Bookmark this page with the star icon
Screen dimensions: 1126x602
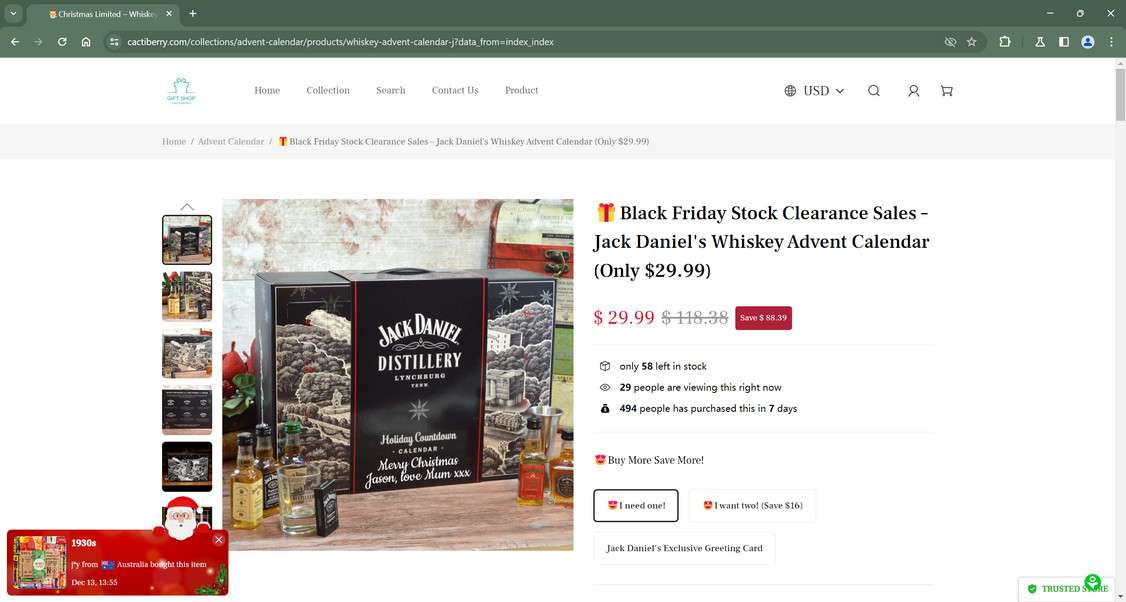972,42
